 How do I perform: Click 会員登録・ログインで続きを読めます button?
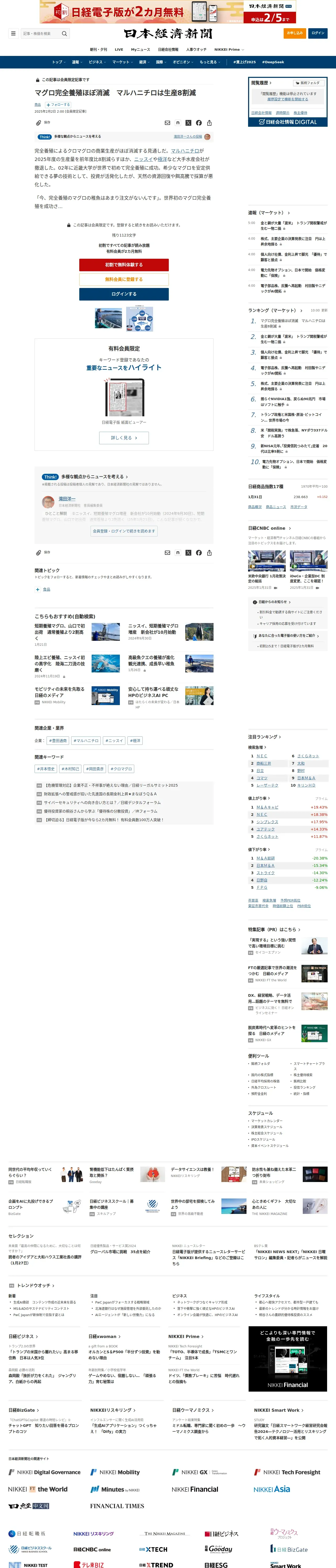(x=124, y=531)
